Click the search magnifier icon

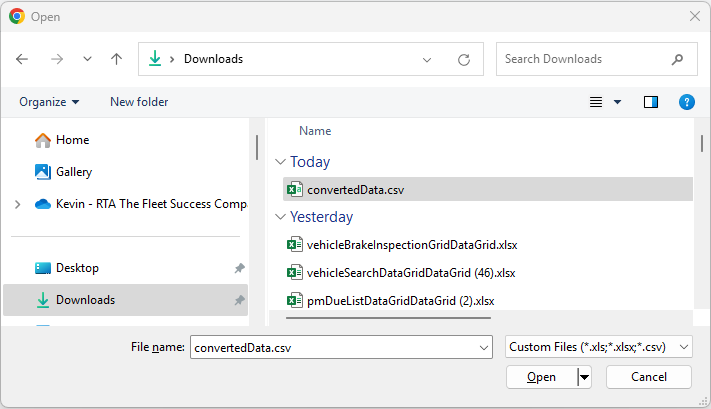point(678,59)
